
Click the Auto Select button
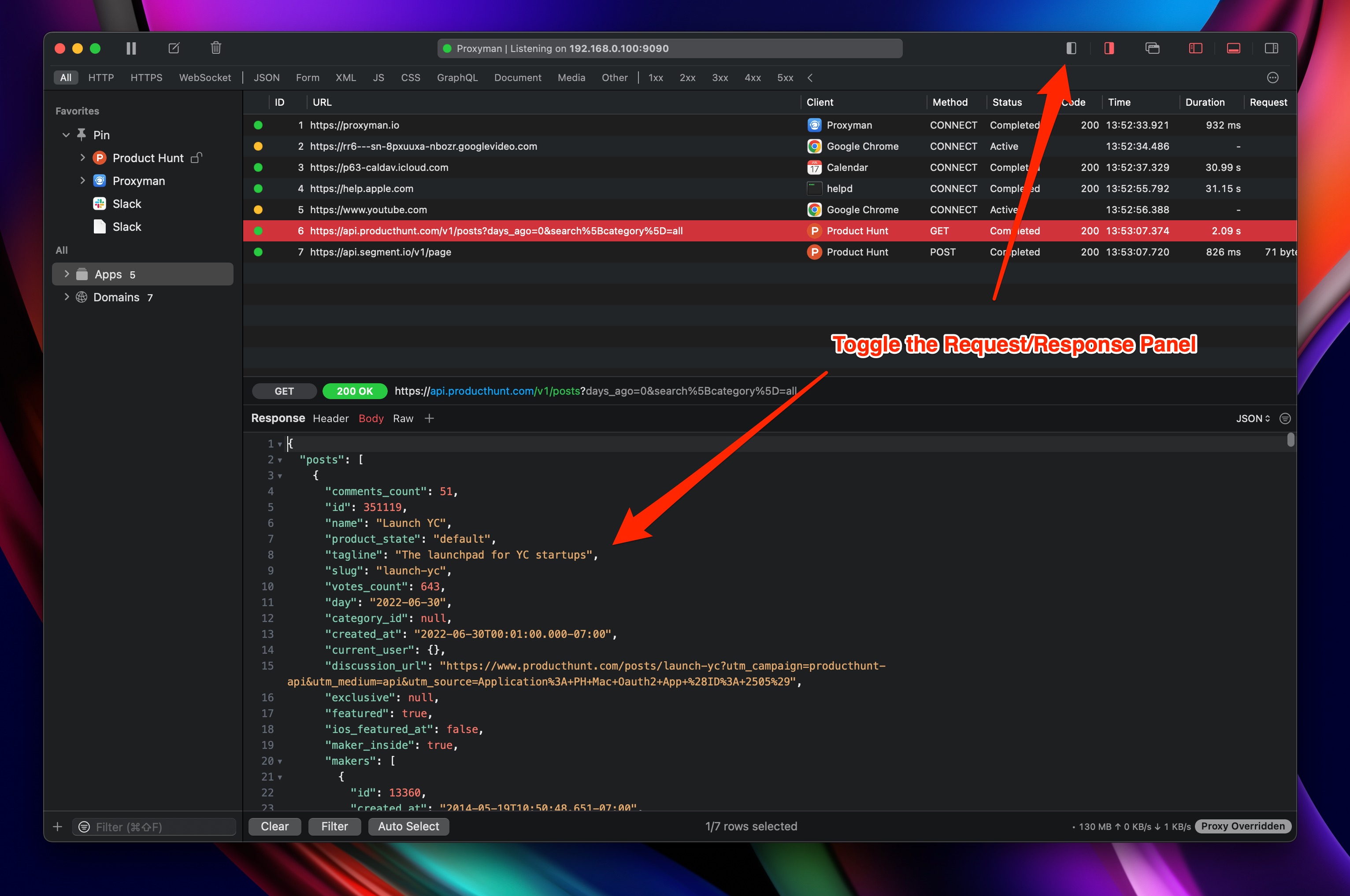pyautogui.click(x=408, y=826)
